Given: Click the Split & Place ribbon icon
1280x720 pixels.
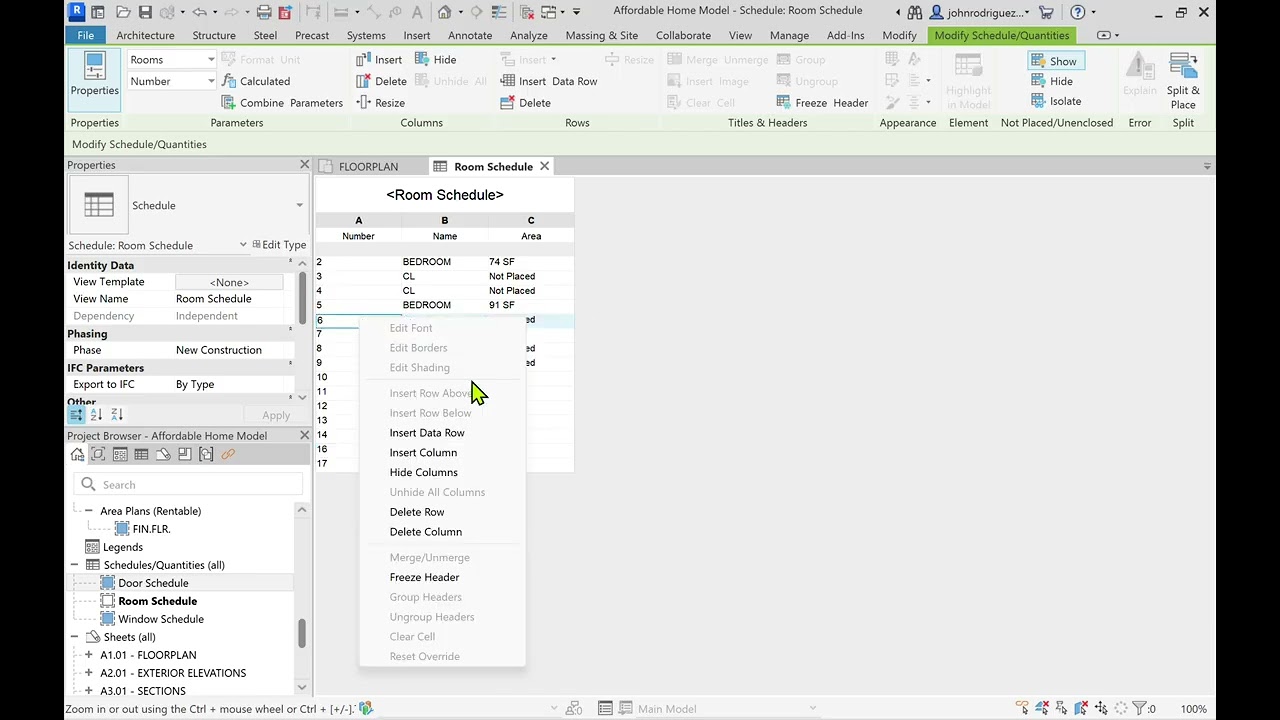Looking at the screenshot, I should tap(1183, 80).
